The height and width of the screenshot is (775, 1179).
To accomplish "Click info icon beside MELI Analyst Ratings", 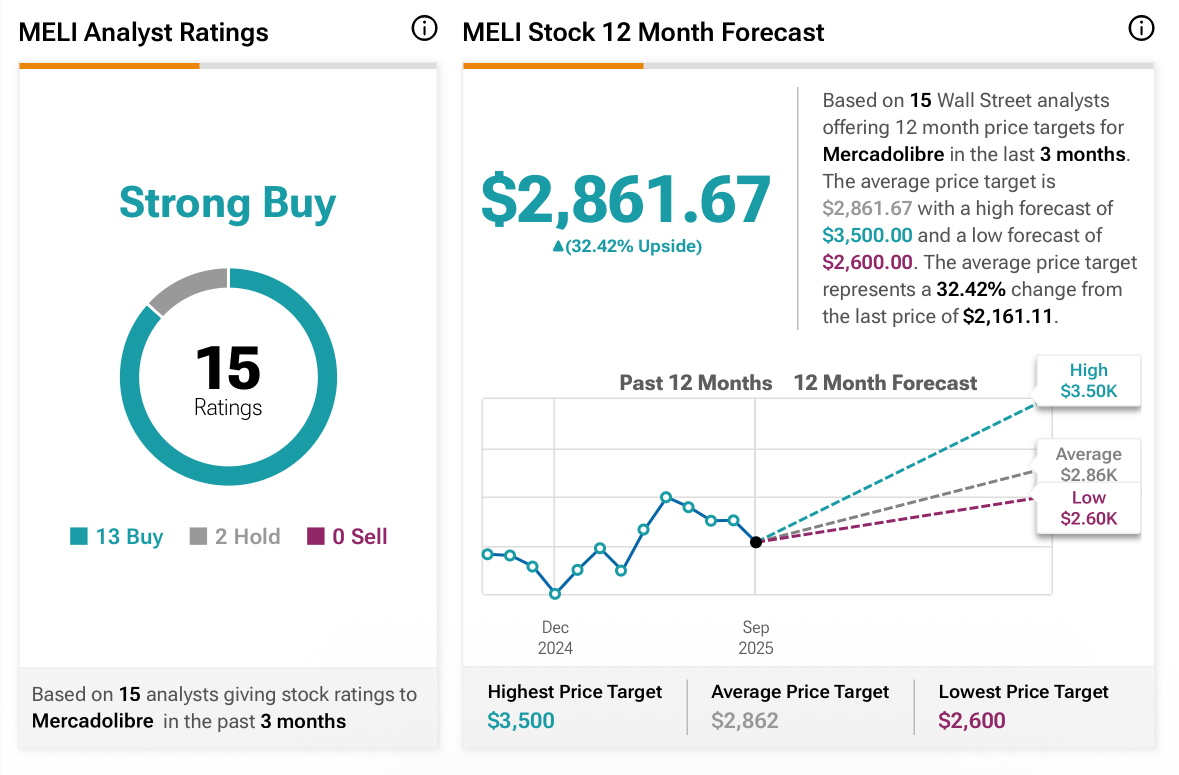I will 424,30.
